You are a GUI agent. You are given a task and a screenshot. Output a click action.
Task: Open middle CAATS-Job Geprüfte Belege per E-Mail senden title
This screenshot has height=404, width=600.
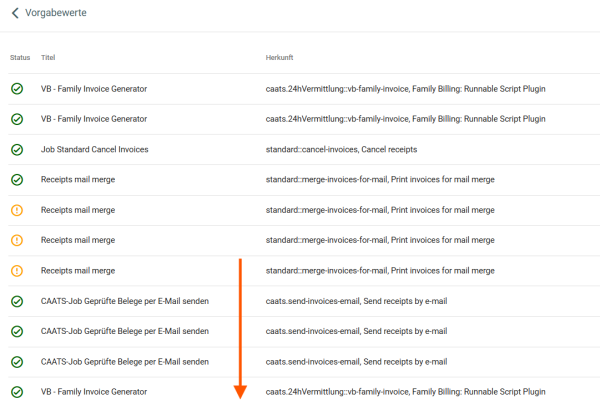coord(124,331)
